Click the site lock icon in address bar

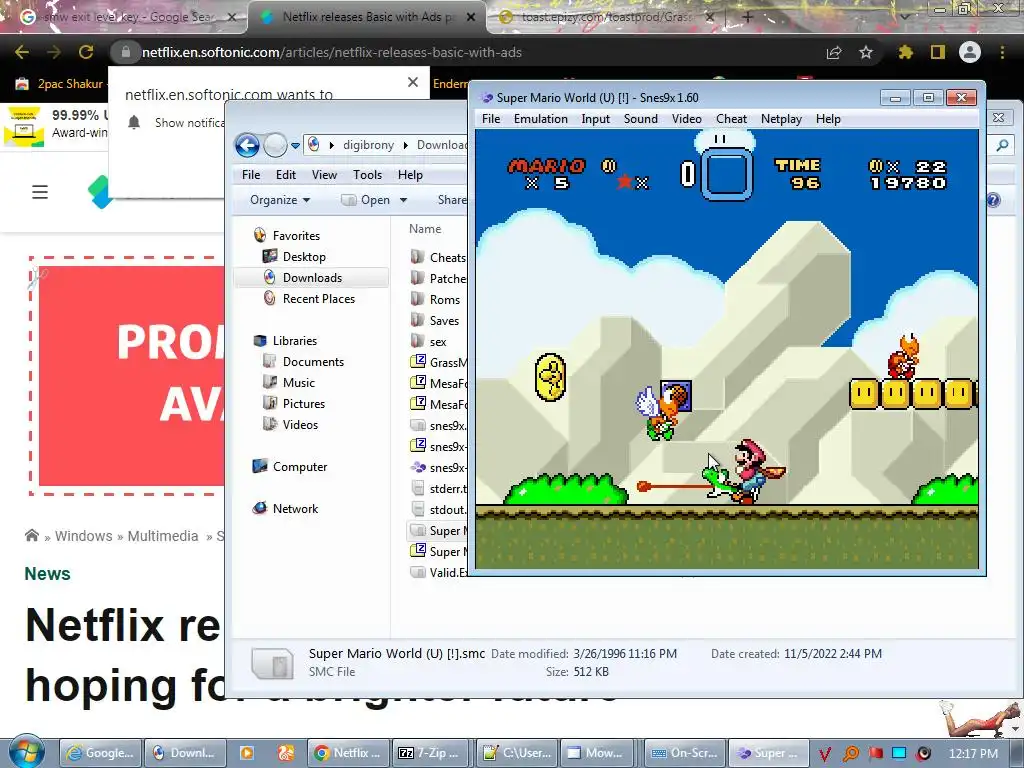[x=126, y=52]
